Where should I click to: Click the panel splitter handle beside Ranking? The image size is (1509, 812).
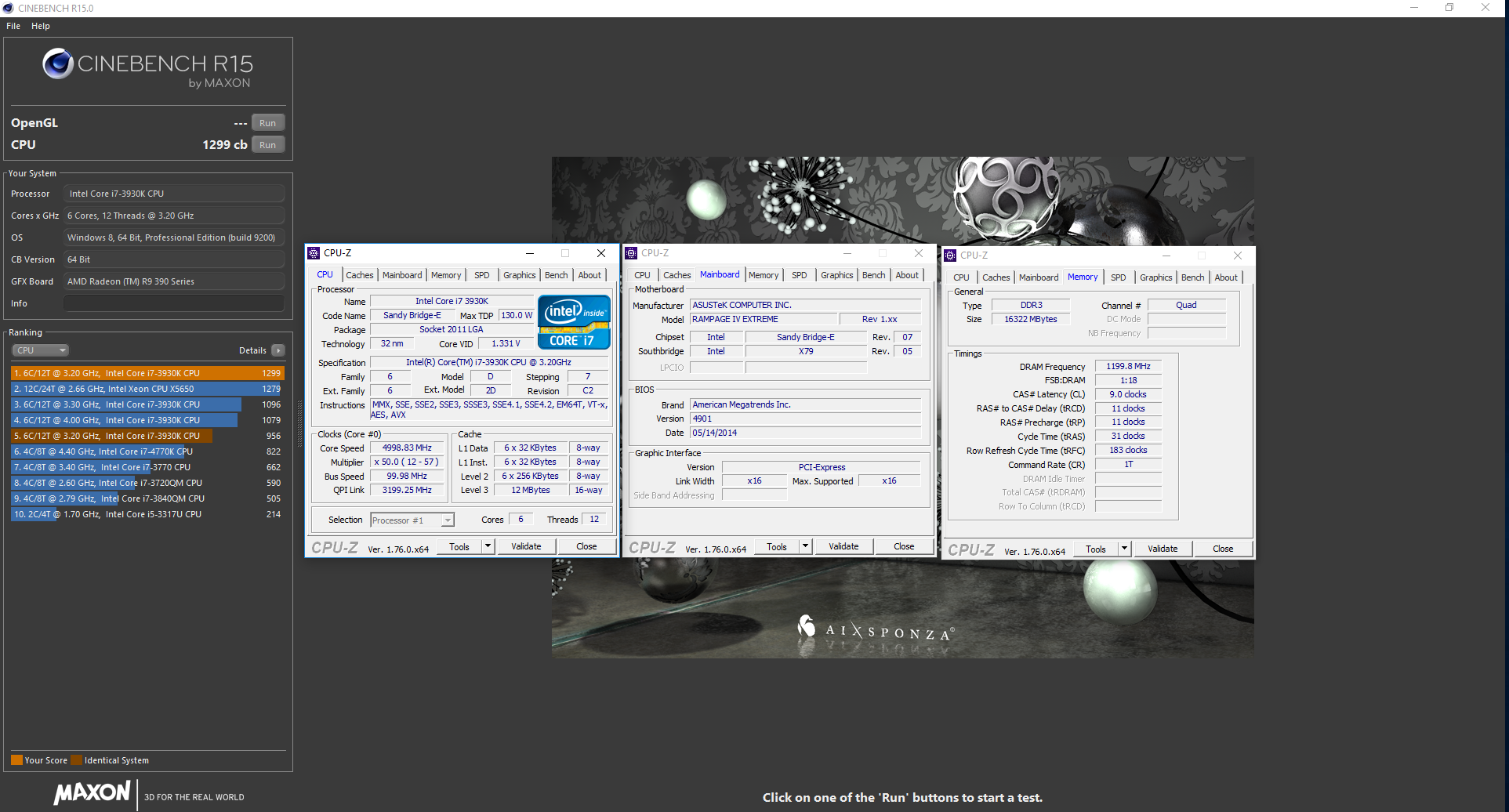coord(299,423)
